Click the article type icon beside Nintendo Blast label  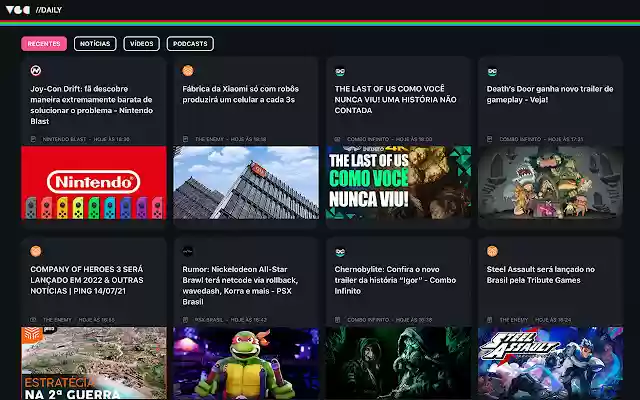click(33, 139)
